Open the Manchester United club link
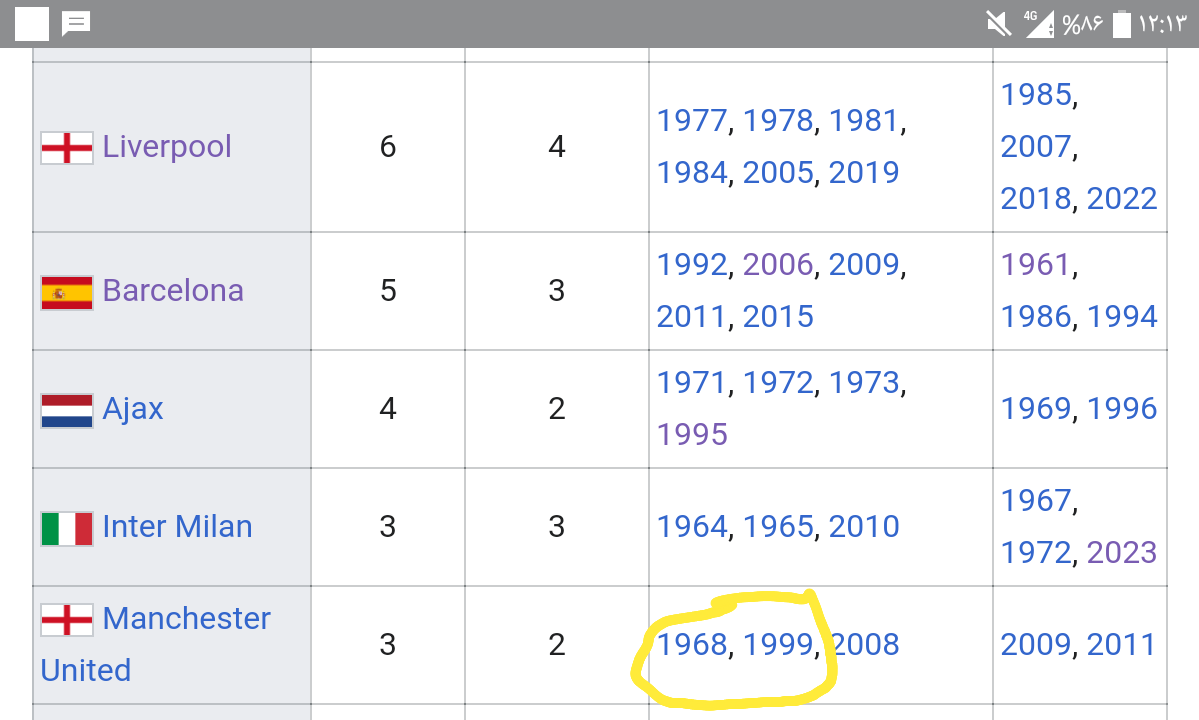Viewport: 1199px width, 720px height. click(x=155, y=644)
